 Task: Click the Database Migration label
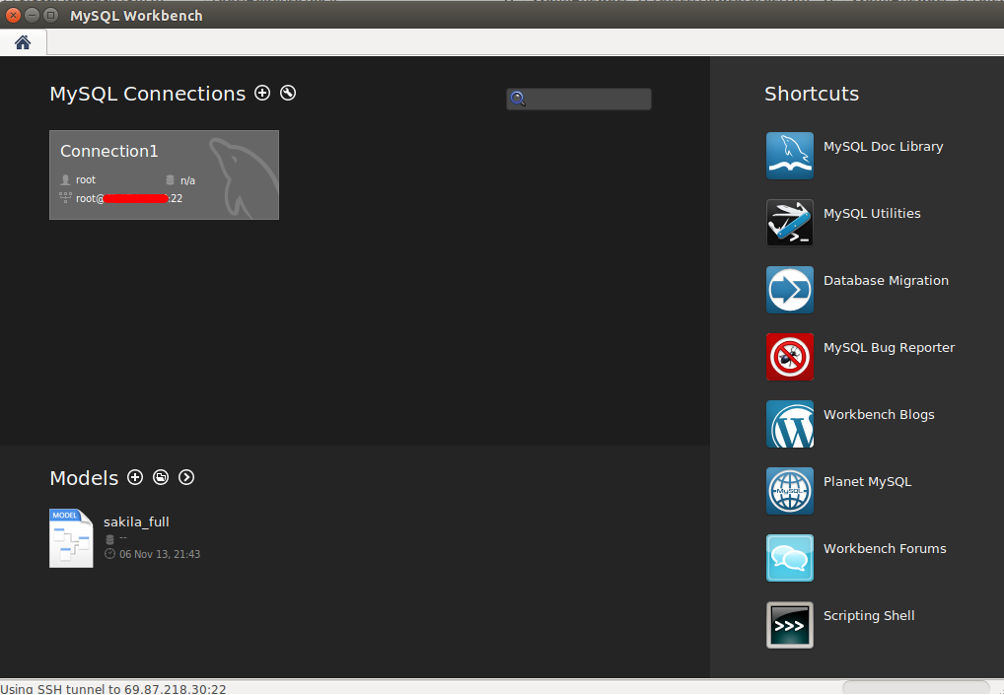[x=886, y=281]
